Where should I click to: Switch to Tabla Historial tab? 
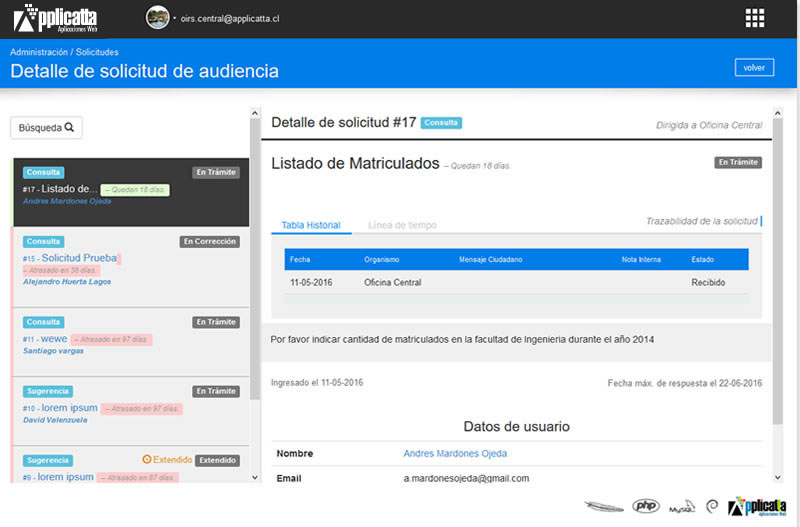tap(311, 225)
